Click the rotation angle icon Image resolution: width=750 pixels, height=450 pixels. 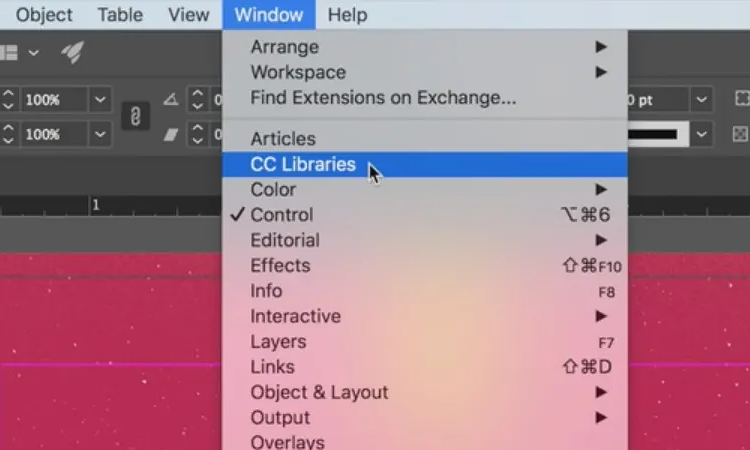coord(171,99)
